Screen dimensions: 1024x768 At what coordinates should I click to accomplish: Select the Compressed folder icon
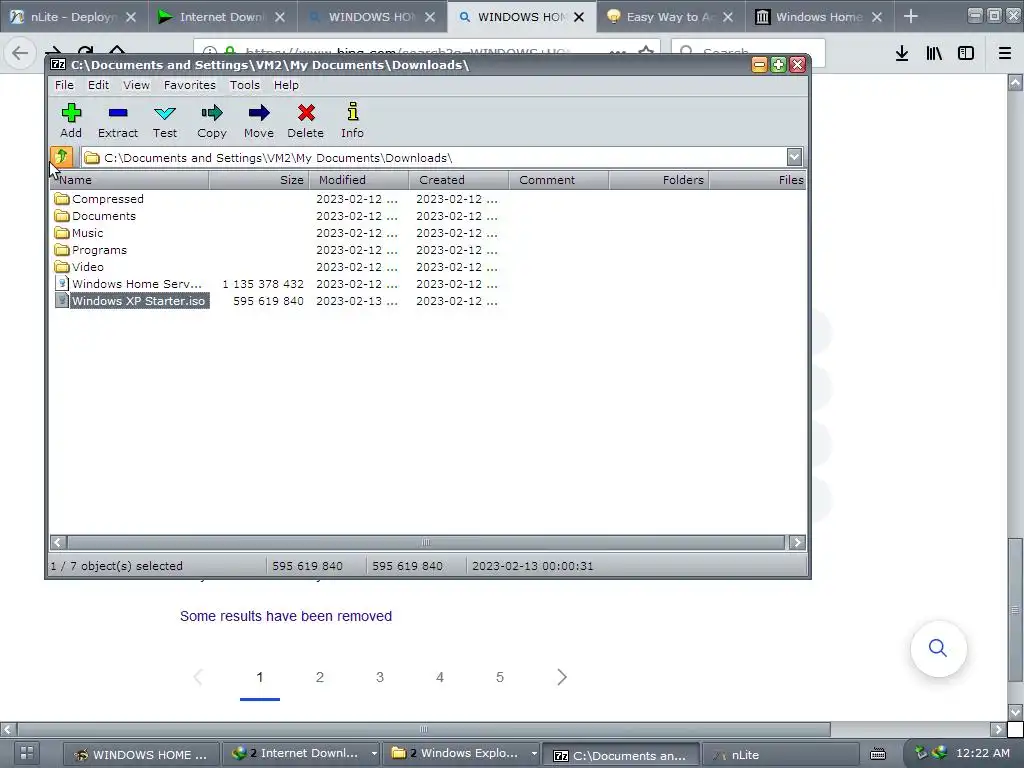pos(62,199)
